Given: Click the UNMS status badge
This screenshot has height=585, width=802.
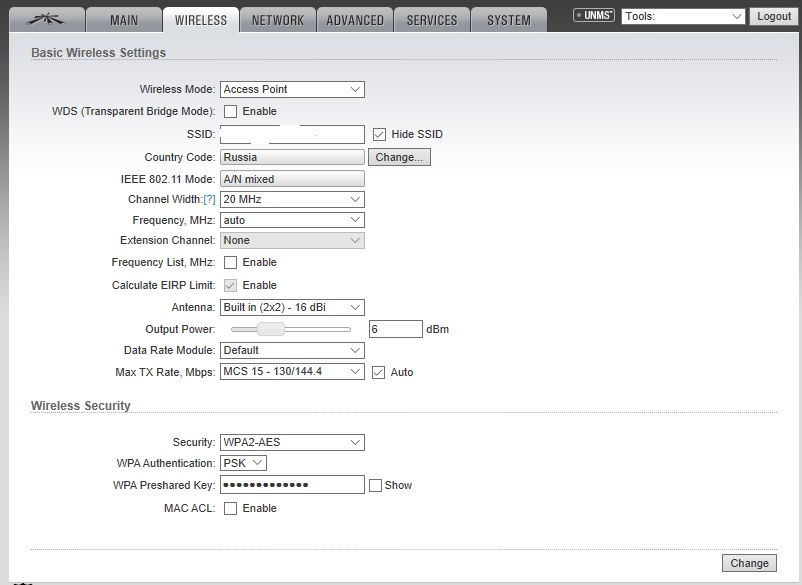Looking at the screenshot, I should tap(593, 15).
